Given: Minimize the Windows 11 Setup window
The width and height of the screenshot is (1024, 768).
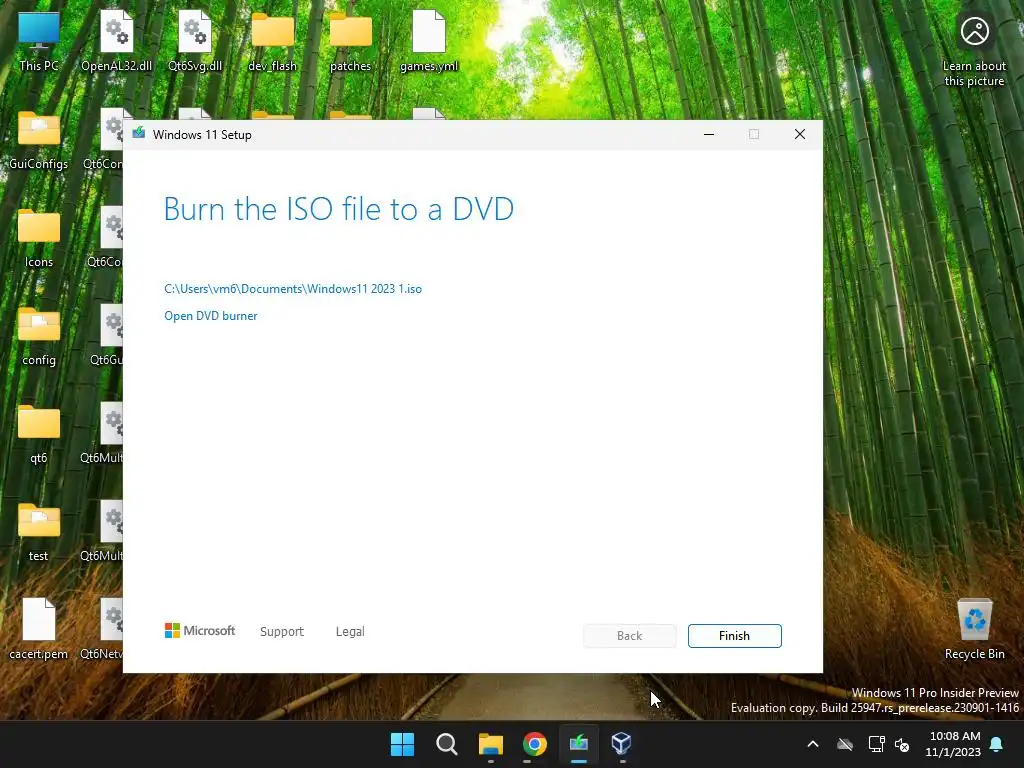Looking at the screenshot, I should (x=709, y=135).
